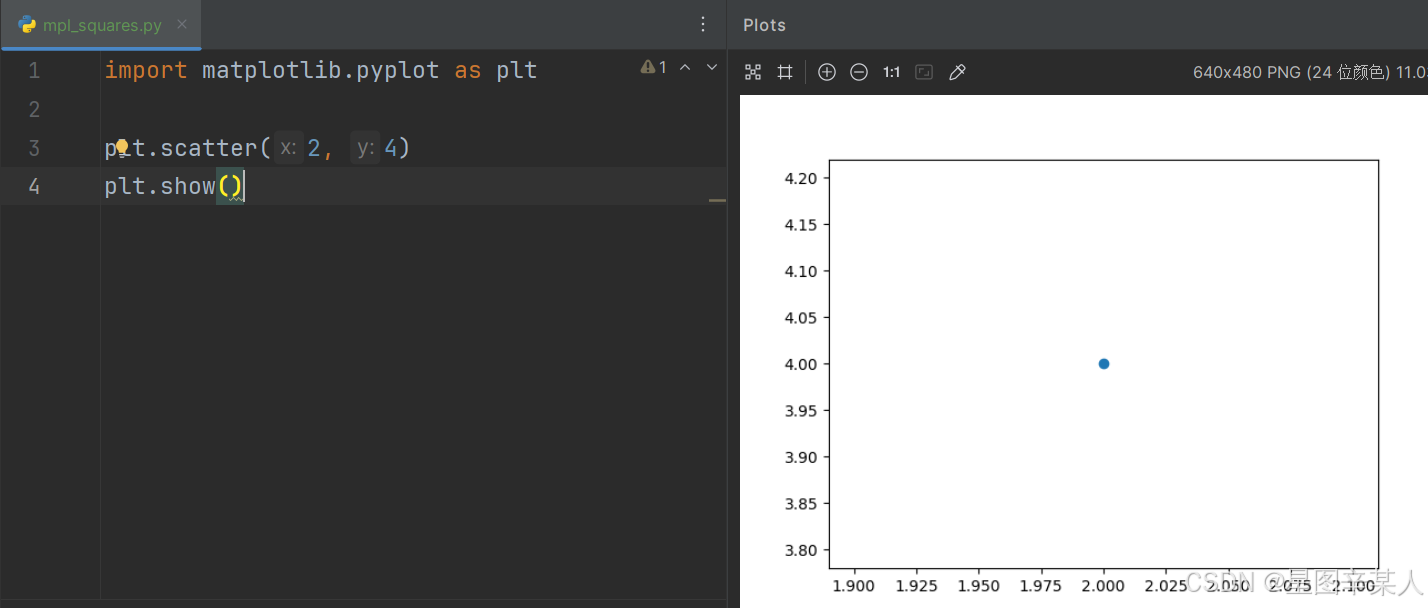Viewport: 1428px width, 608px height.
Task: Click line number 1 in the gutter
Action: [34, 70]
